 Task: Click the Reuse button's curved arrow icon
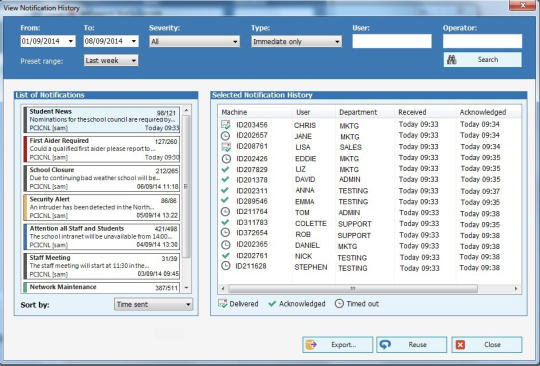click(385, 344)
